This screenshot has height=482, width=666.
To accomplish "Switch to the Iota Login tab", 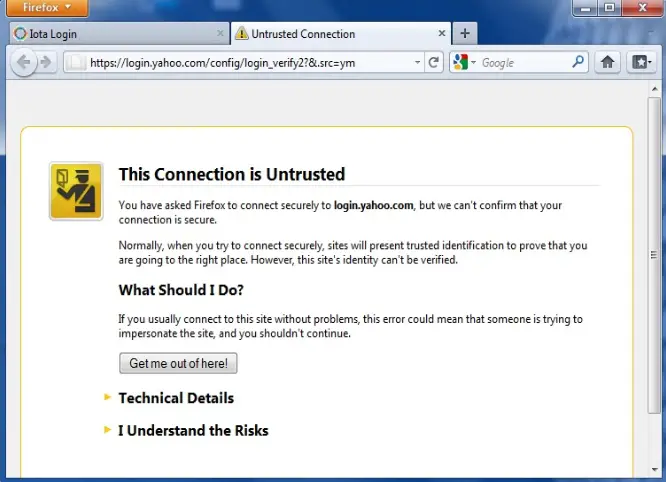I will click(119, 34).
